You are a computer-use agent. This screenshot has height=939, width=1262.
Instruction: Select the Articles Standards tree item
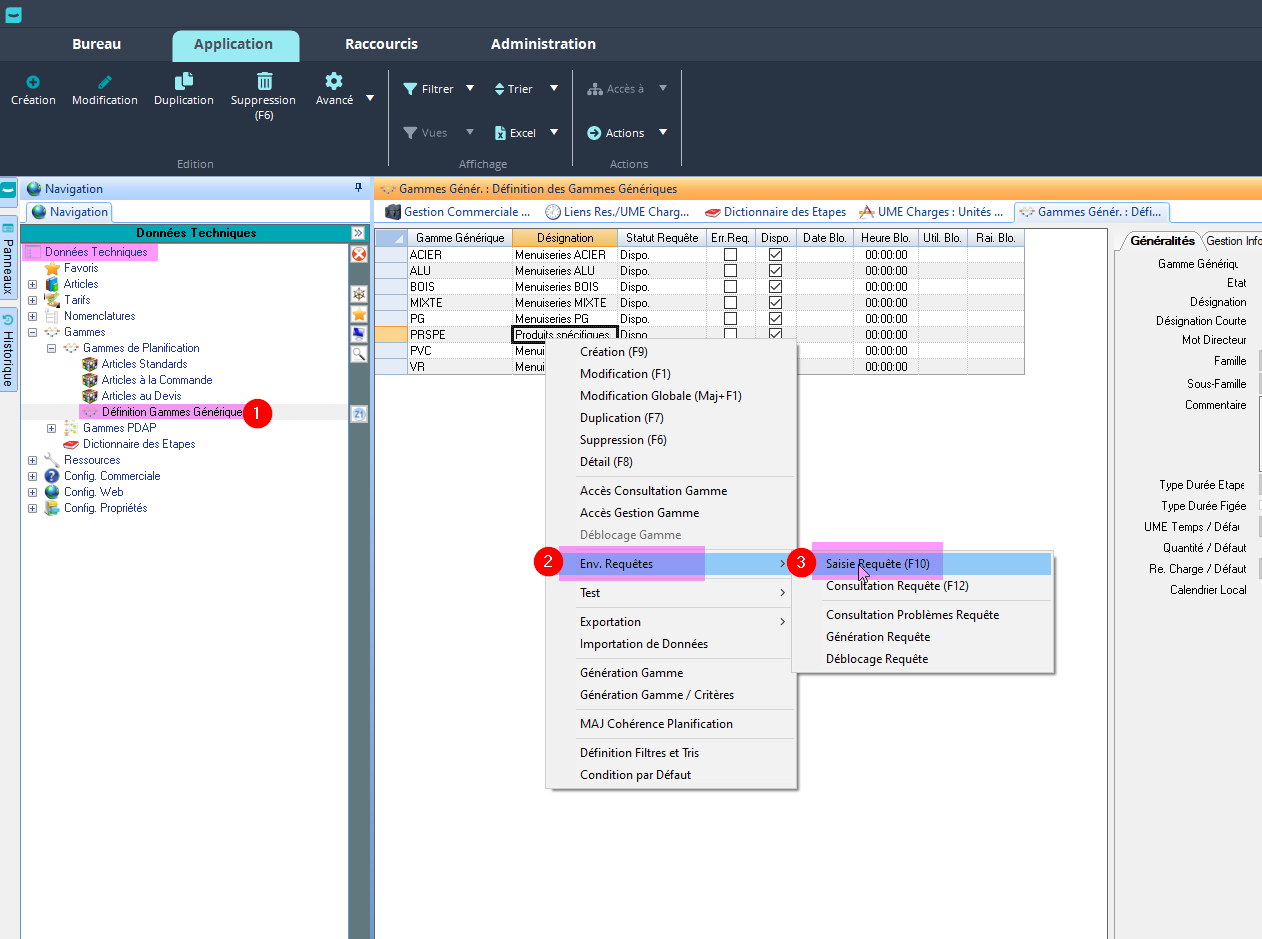(144, 364)
